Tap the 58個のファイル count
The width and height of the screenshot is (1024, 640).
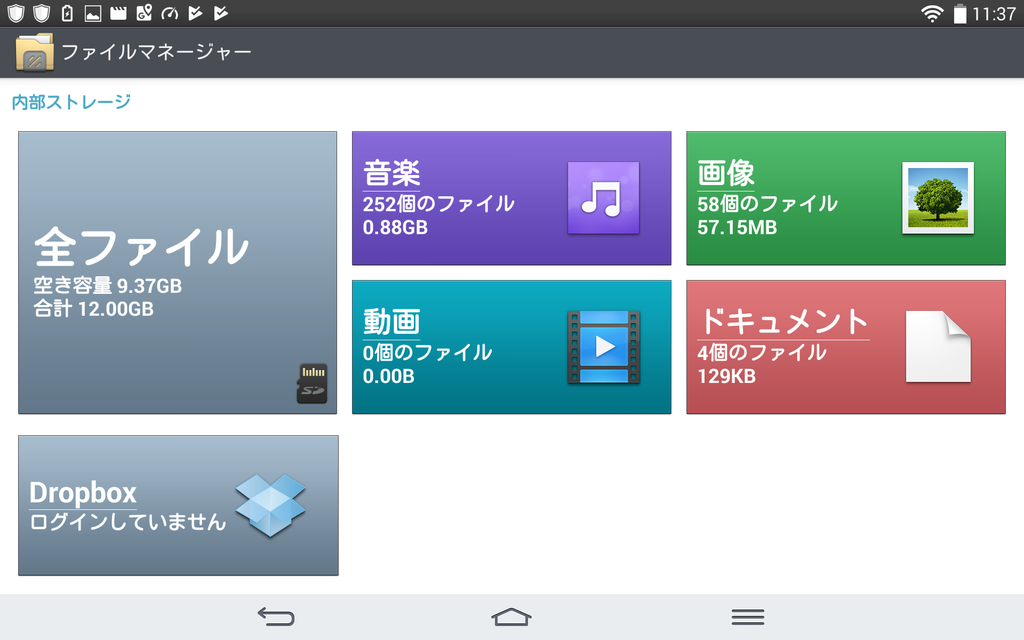pyautogui.click(x=767, y=204)
